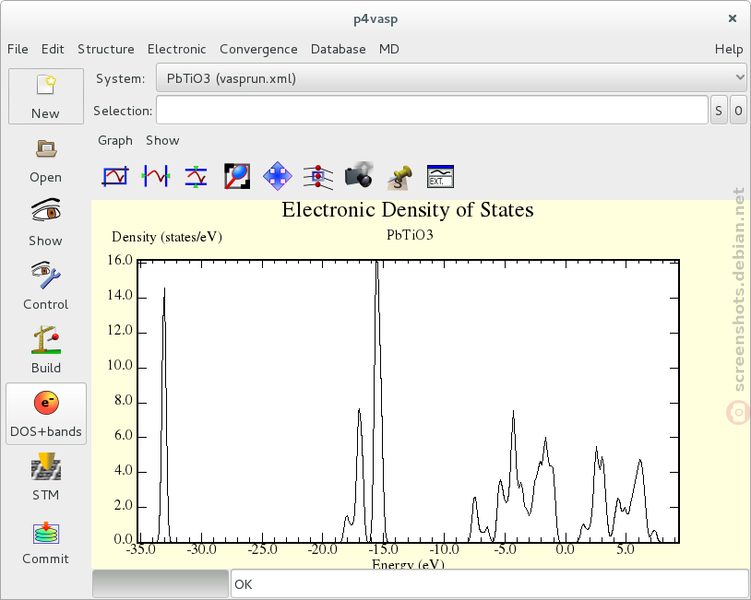The image size is (751, 600).
Task: Click the pushpin icon
Action: 400,177
